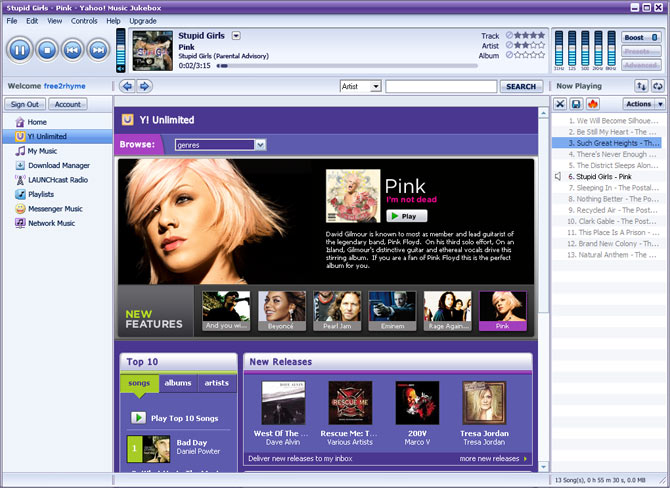Toggle shuffle in Now Playing
The height and width of the screenshot is (488, 670).
[x=640, y=87]
